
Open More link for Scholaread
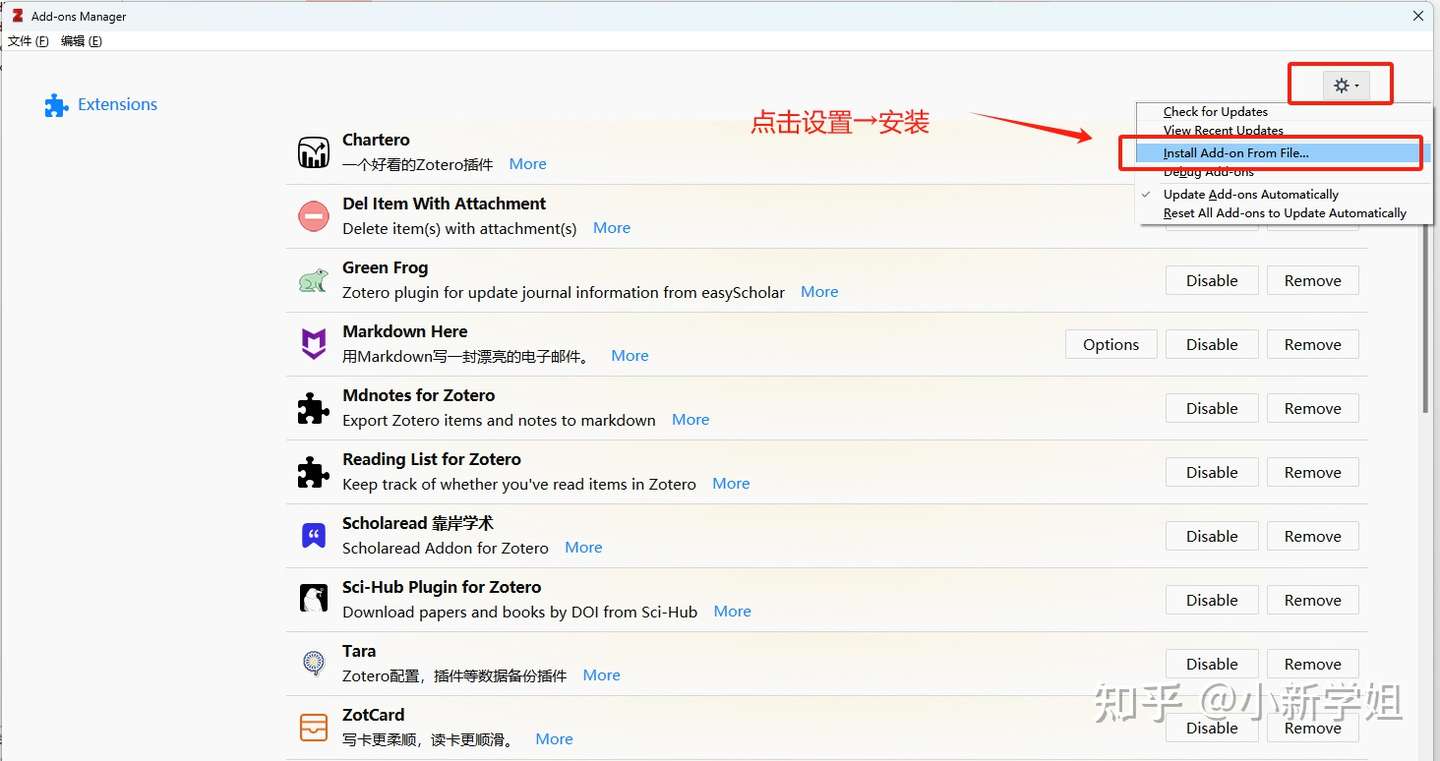[584, 548]
